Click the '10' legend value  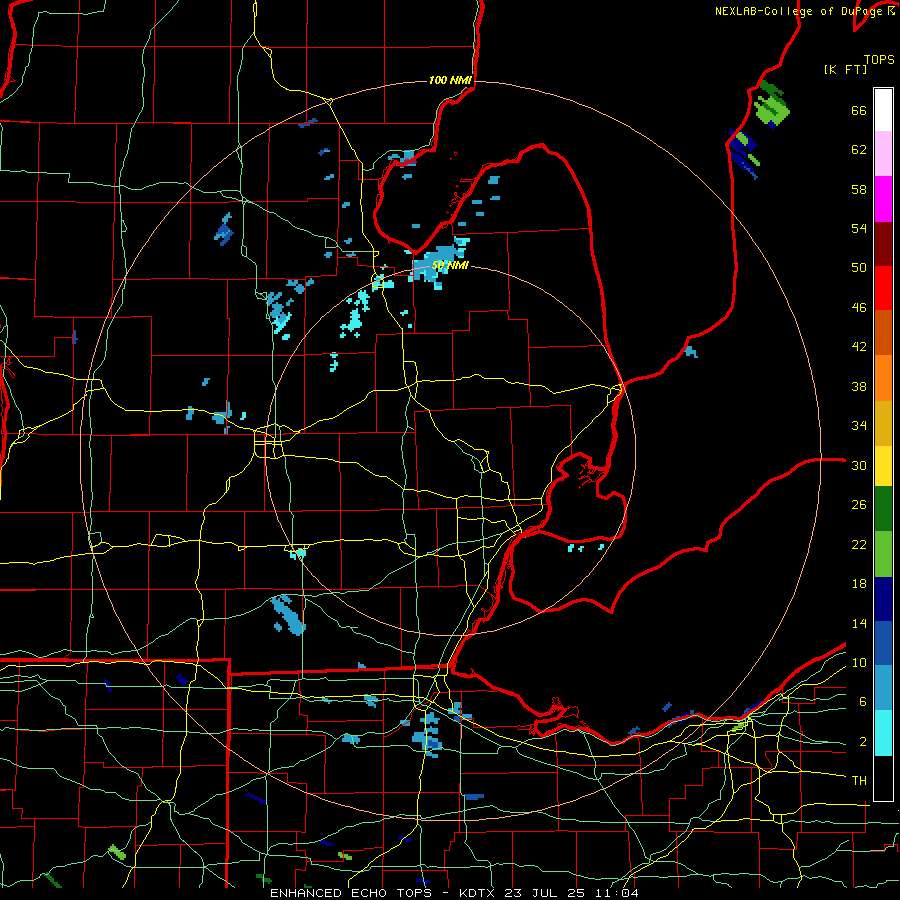(x=859, y=662)
